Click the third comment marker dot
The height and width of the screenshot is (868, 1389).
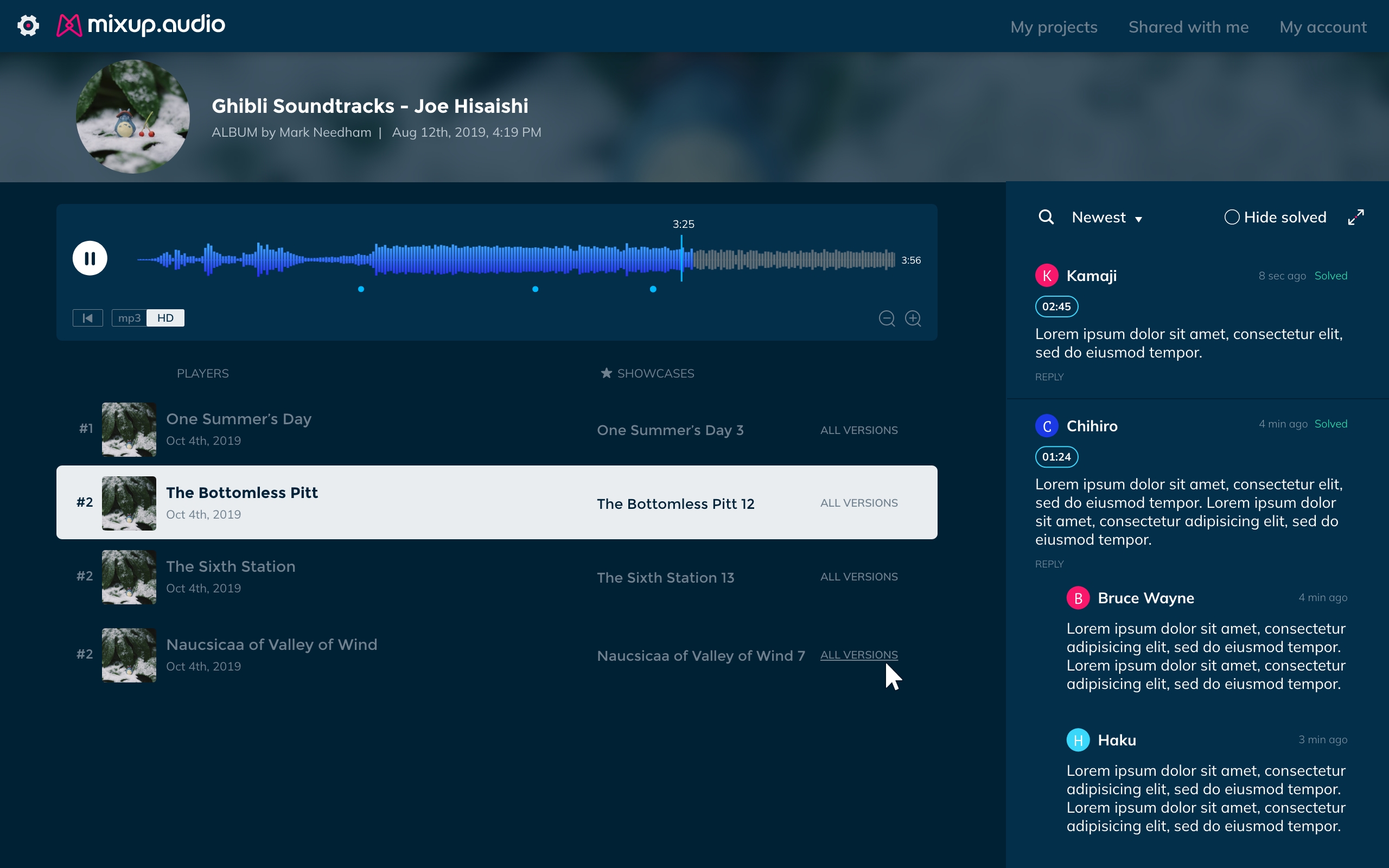pyautogui.click(x=653, y=289)
